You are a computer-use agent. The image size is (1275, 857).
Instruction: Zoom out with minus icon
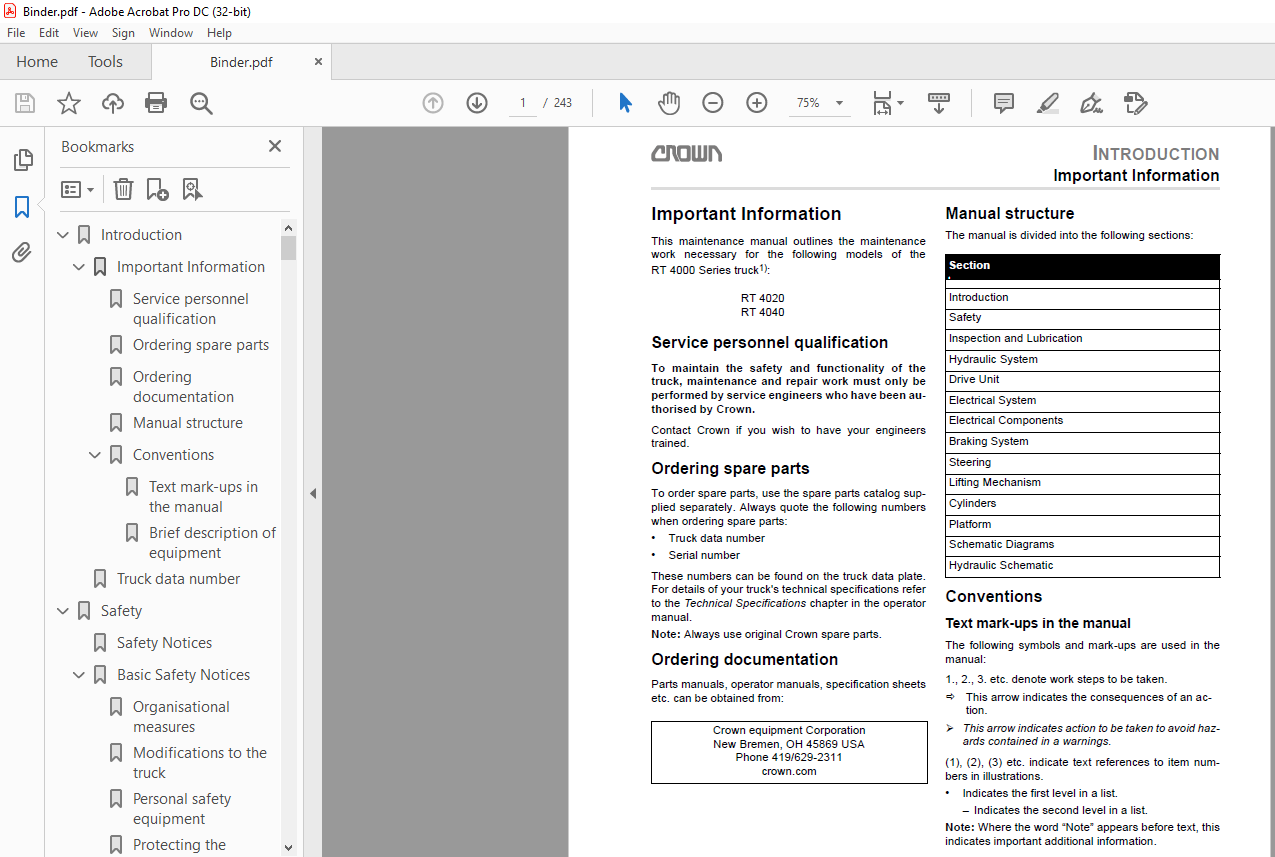(713, 103)
